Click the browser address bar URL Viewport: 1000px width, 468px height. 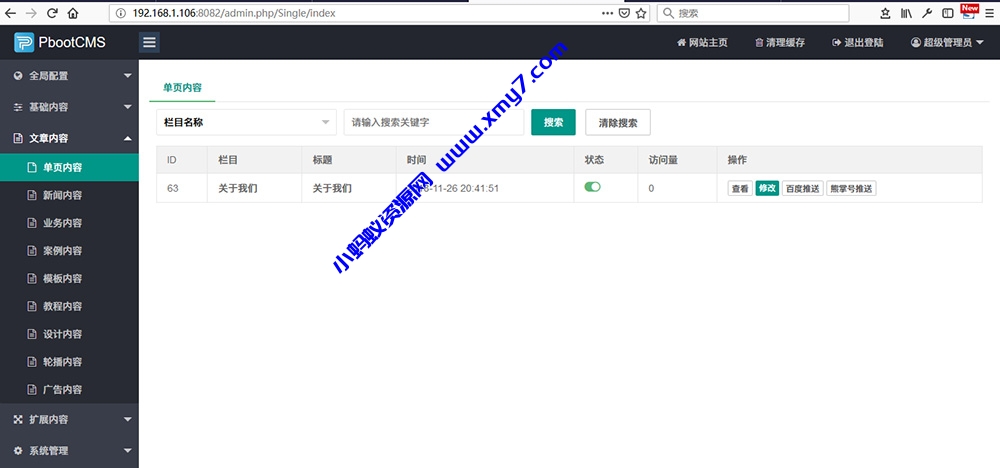[x=234, y=13]
